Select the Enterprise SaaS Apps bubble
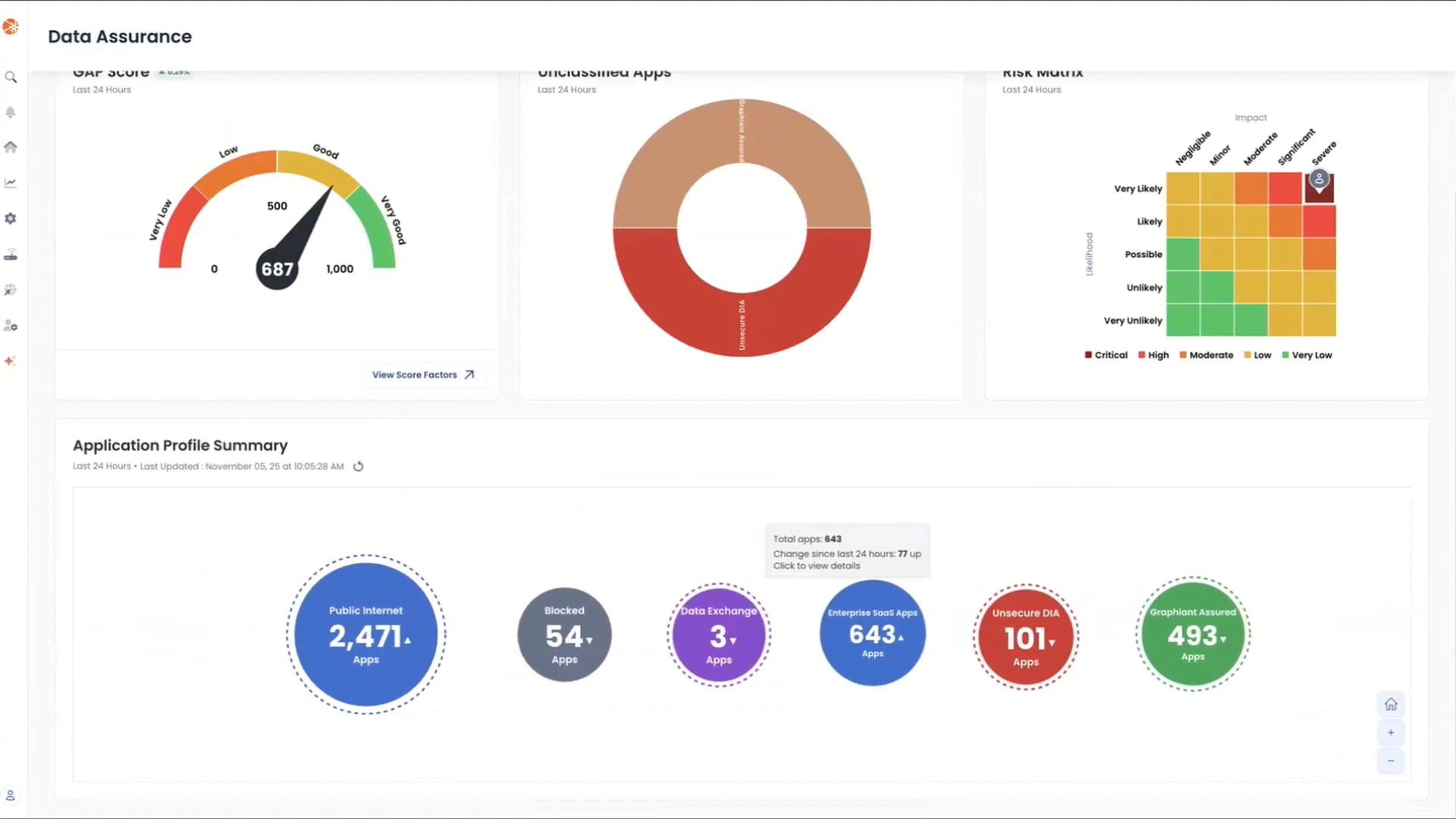The image size is (1456, 819). [872, 633]
